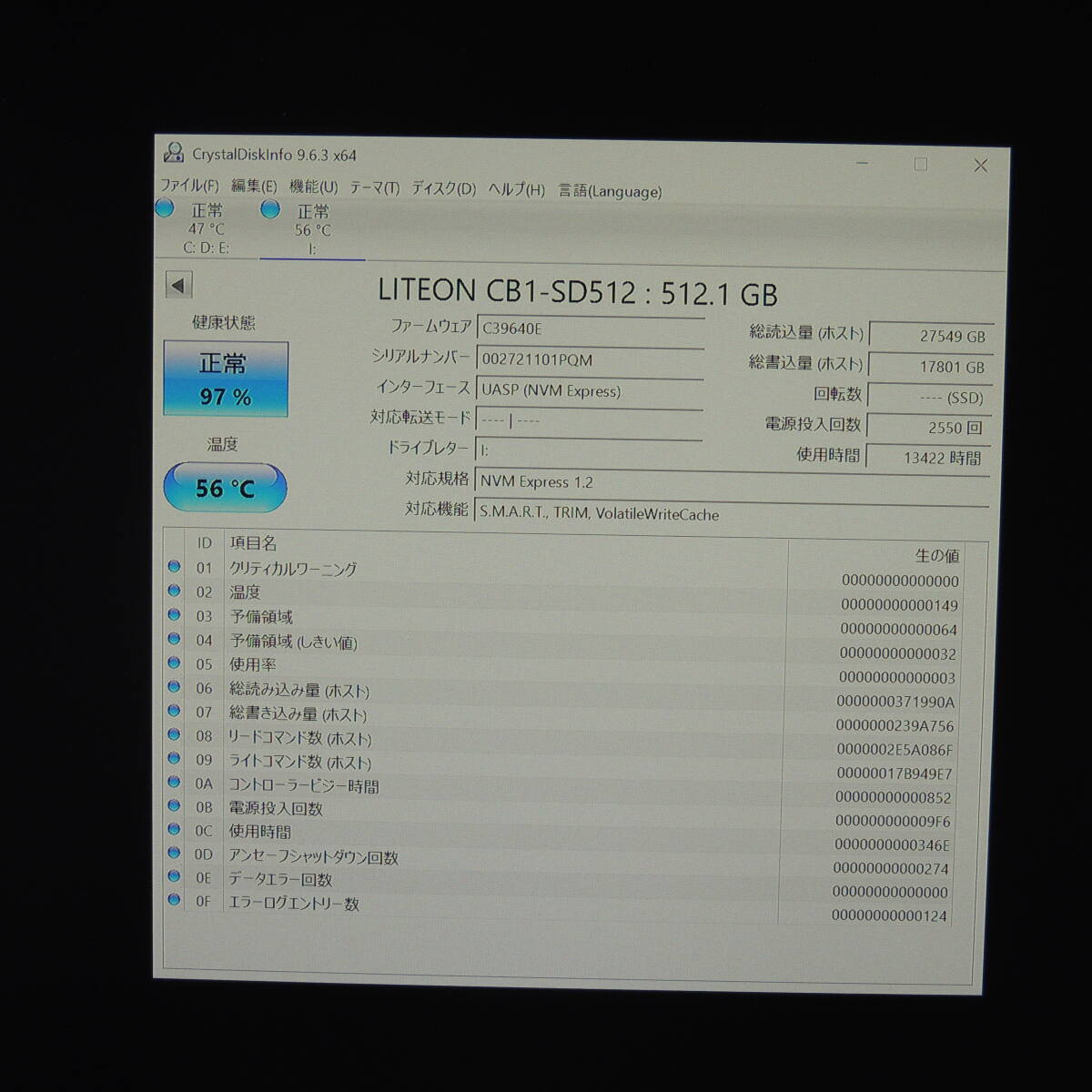Click the 56 °C temperature oval indicator
The height and width of the screenshot is (1092, 1092).
point(225,487)
